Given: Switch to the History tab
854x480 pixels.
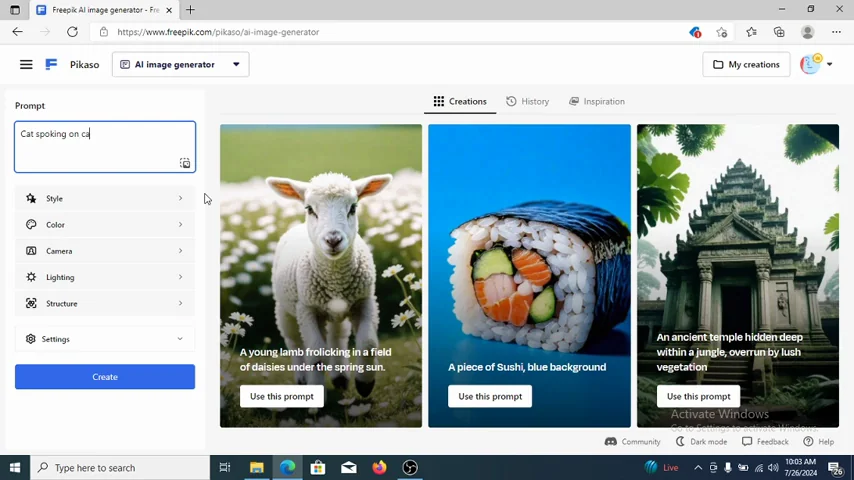Looking at the screenshot, I should (527, 101).
